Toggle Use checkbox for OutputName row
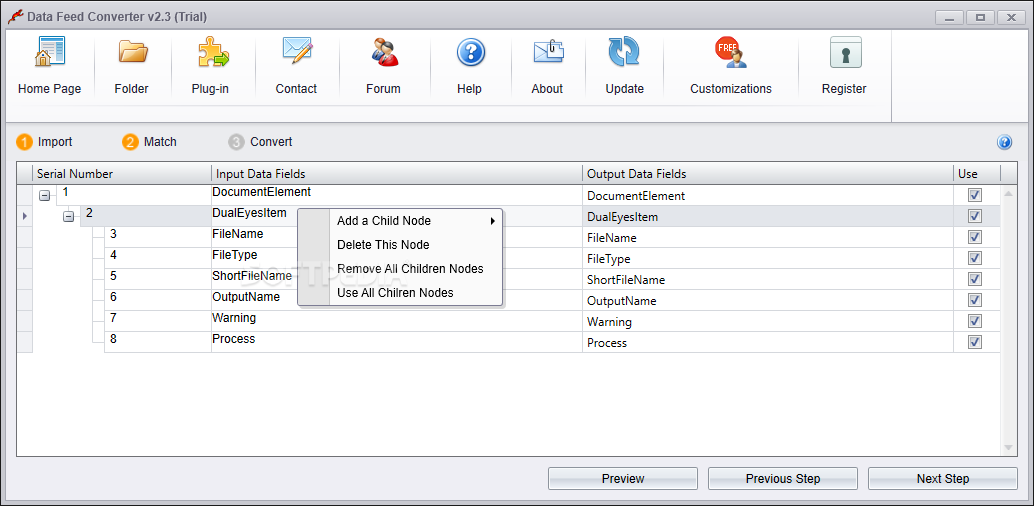1034x506 pixels. (975, 300)
